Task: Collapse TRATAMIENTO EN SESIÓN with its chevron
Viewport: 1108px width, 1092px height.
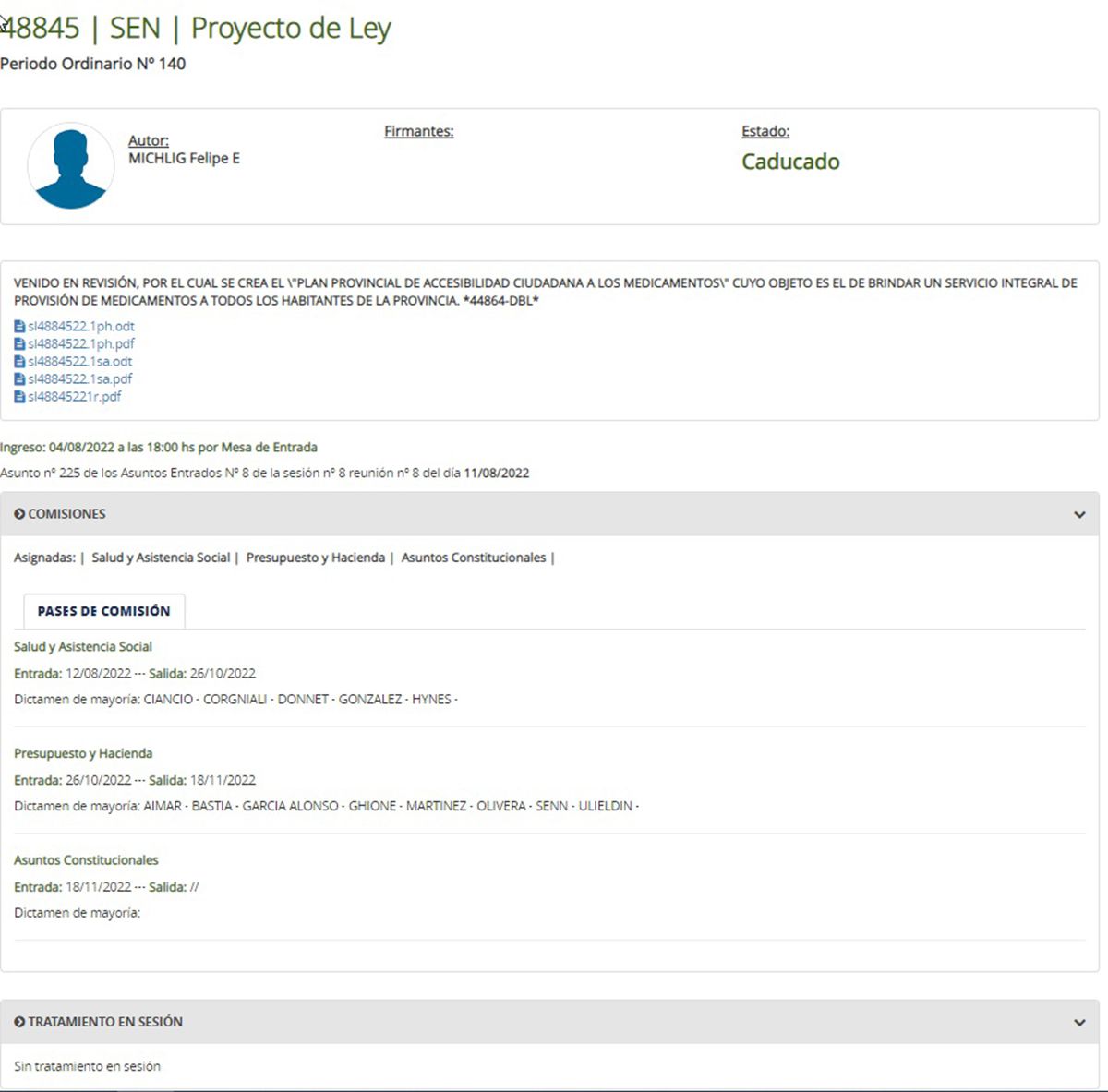Action: 1079,1023
